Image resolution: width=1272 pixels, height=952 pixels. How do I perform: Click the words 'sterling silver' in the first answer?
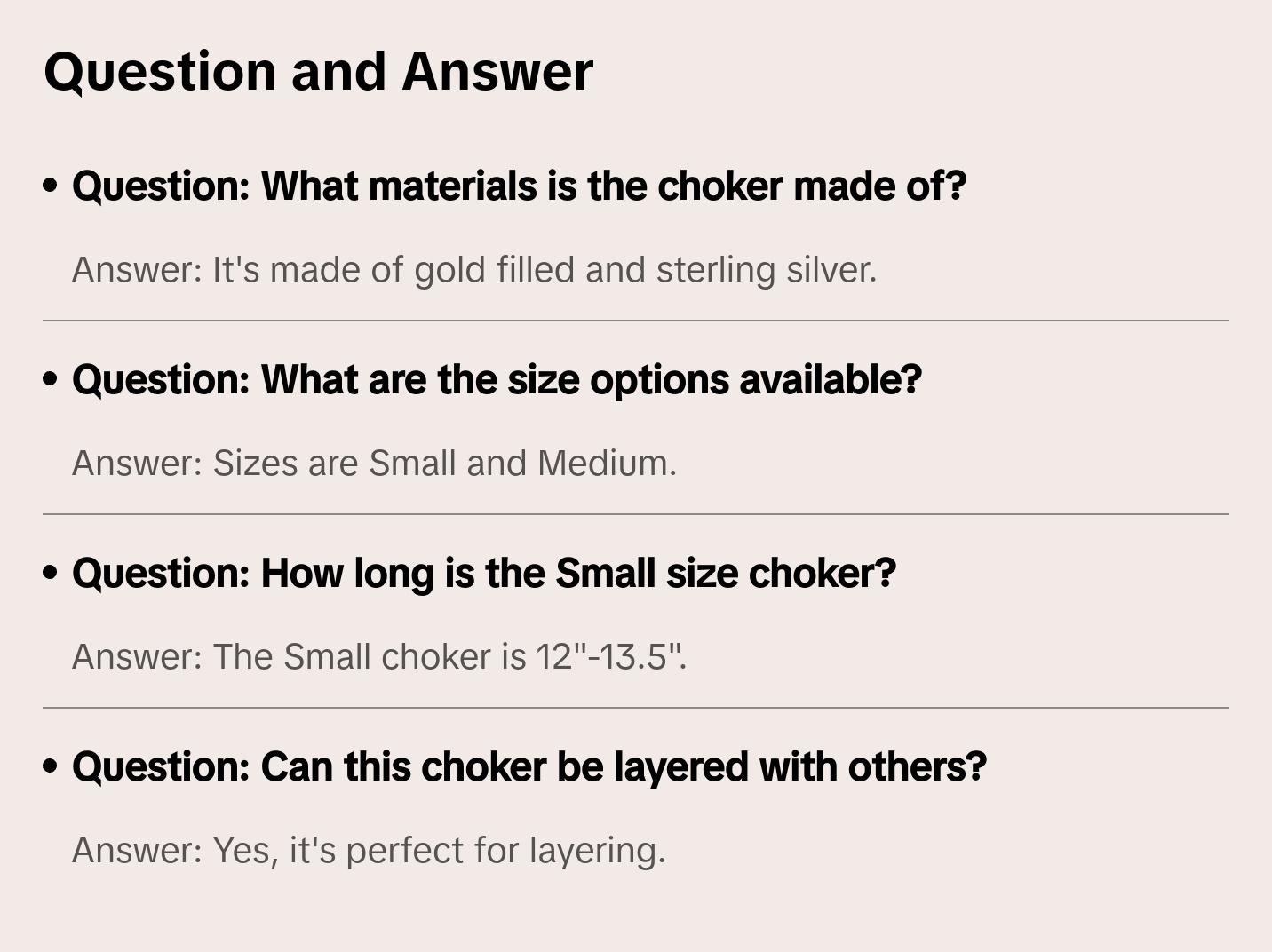(766, 270)
